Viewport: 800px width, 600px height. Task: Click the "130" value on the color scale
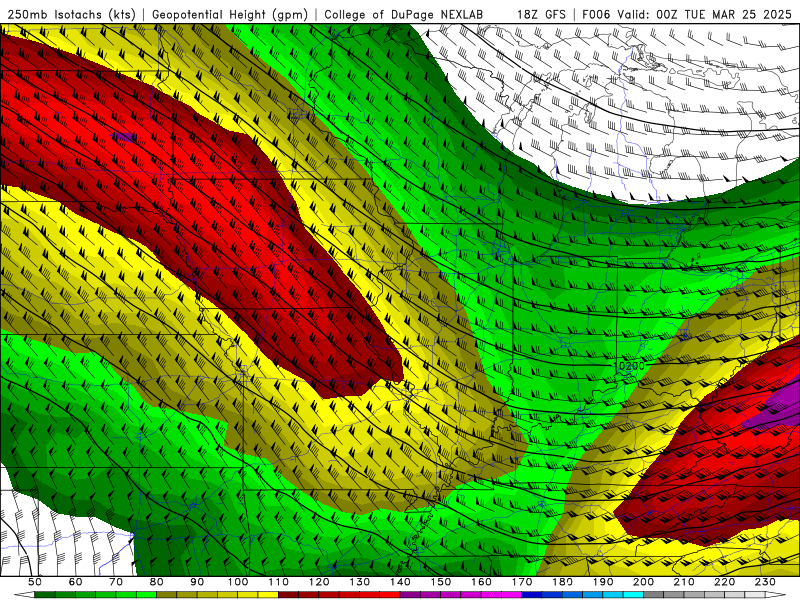click(x=360, y=582)
